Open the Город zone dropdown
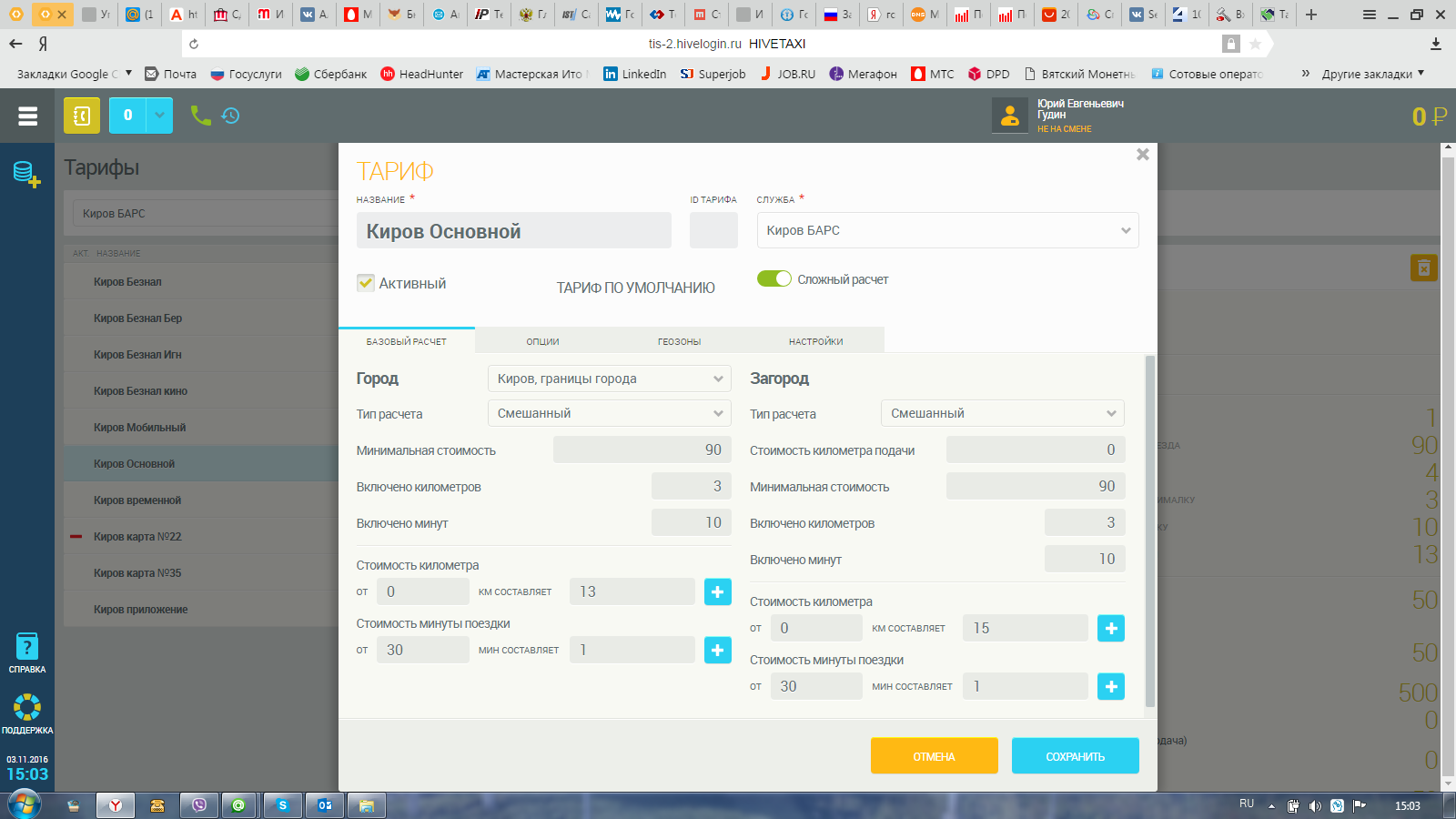This screenshot has height=819, width=1456. point(609,379)
